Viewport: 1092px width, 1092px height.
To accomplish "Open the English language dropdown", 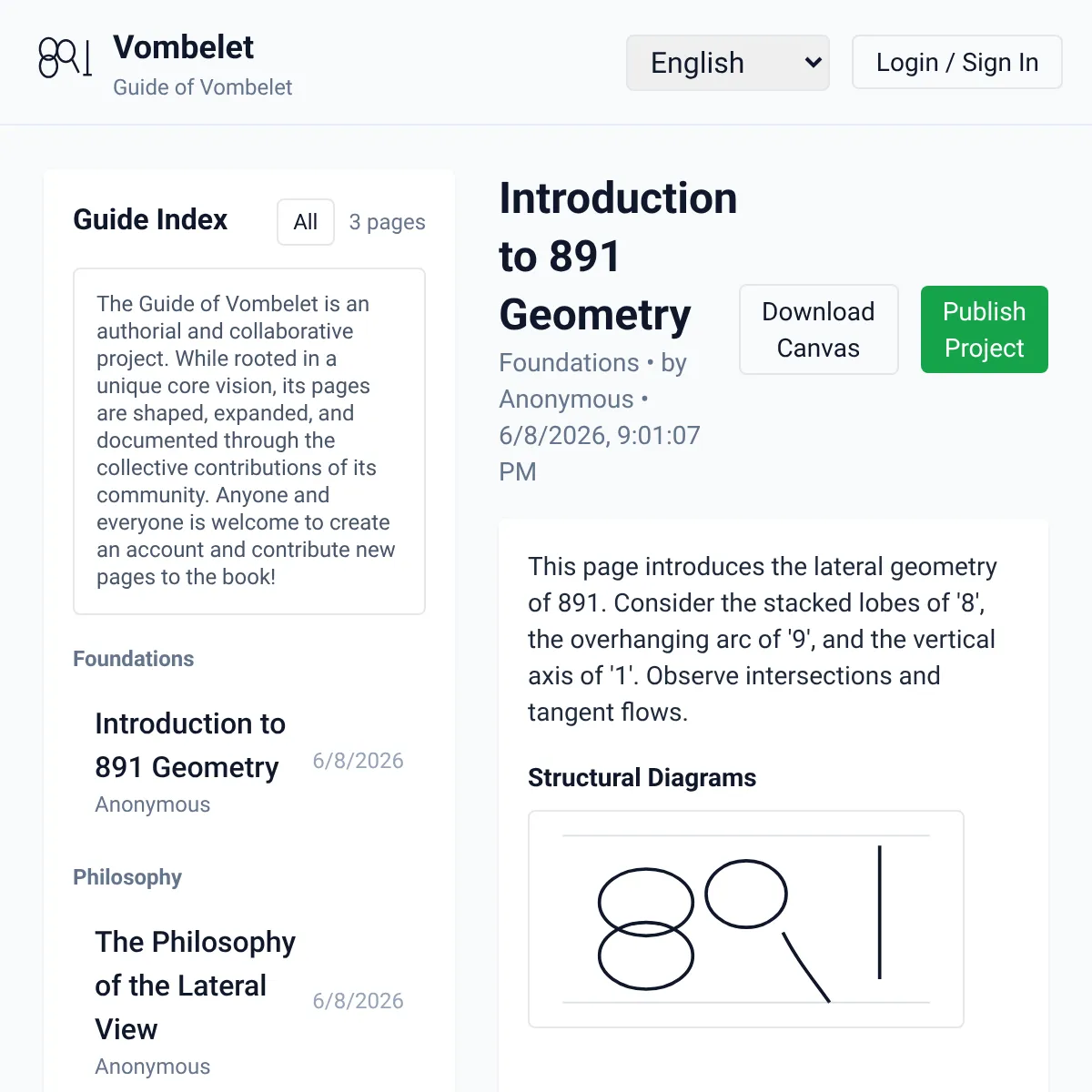I will pos(728,63).
